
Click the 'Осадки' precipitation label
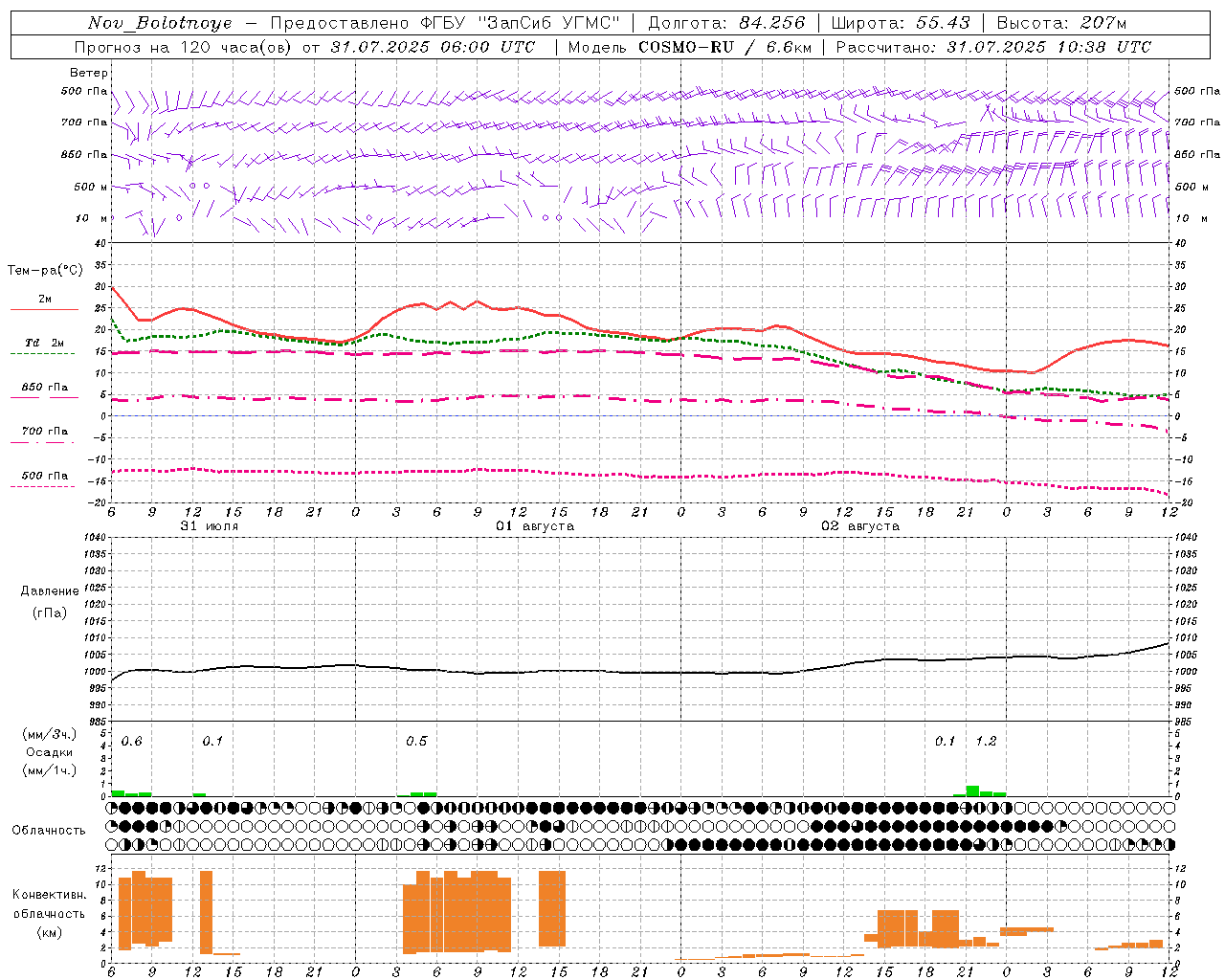tap(49, 752)
